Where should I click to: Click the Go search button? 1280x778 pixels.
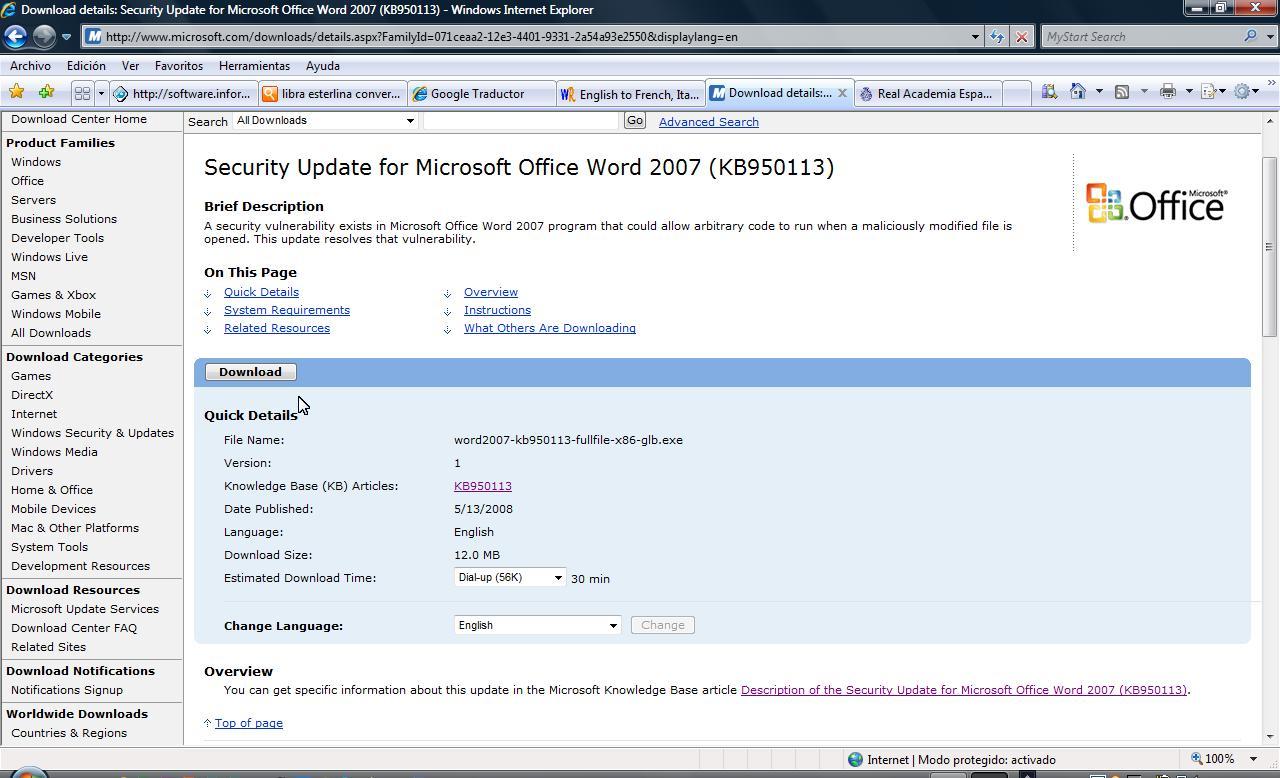[x=634, y=121]
